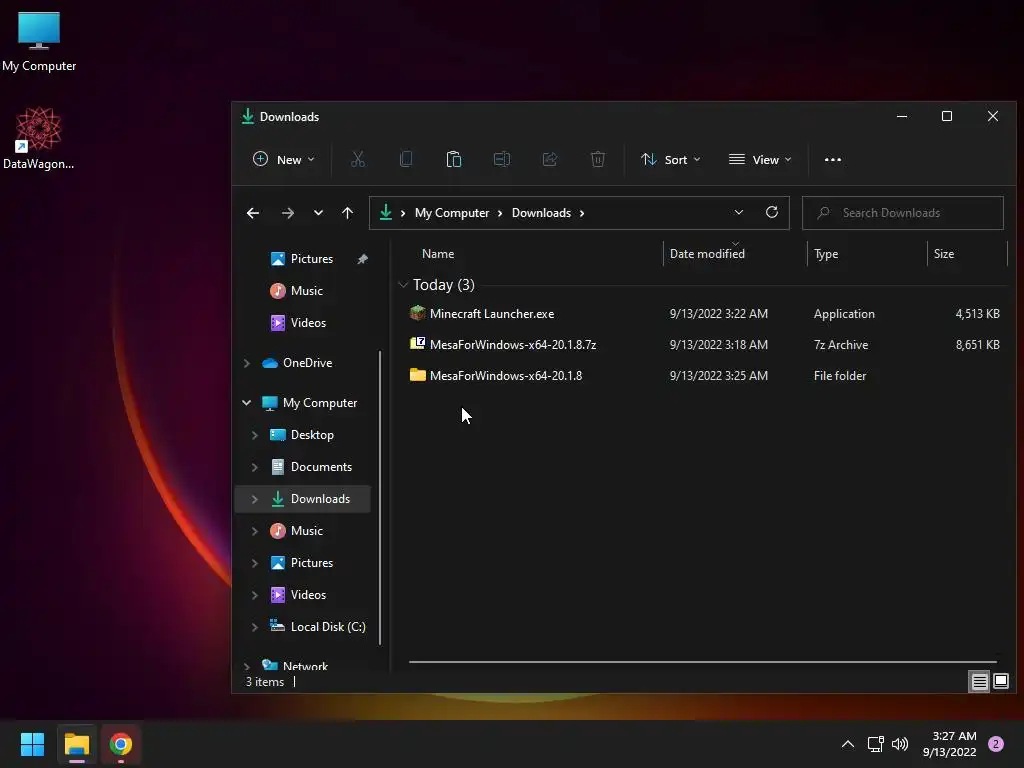
Task: Open the taskbar clock and date
Action: [x=950, y=744]
